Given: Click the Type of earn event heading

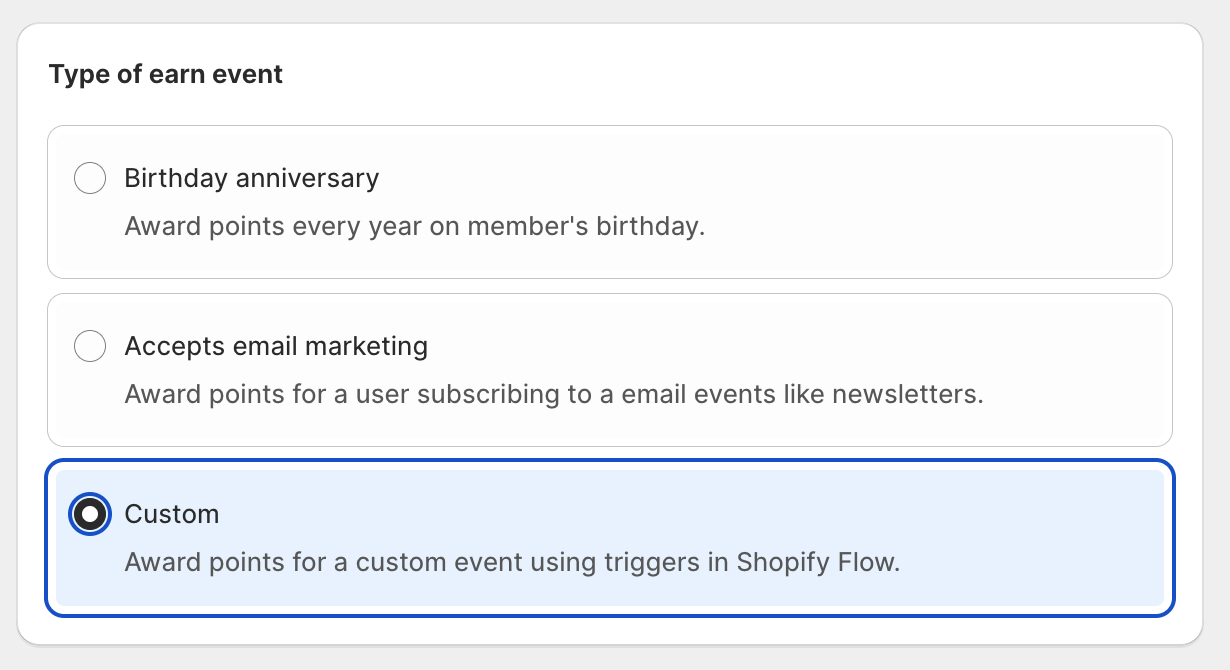Looking at the screenshot, I should tap(165, 74).
